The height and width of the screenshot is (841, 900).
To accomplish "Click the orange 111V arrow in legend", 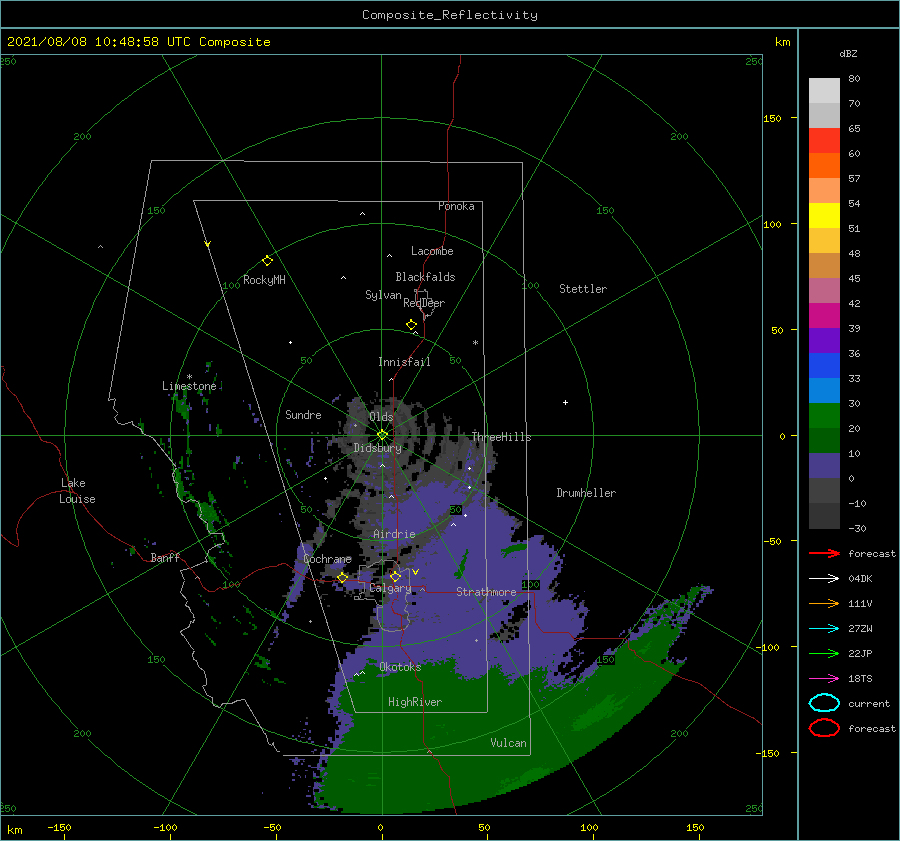I will 824,603.
